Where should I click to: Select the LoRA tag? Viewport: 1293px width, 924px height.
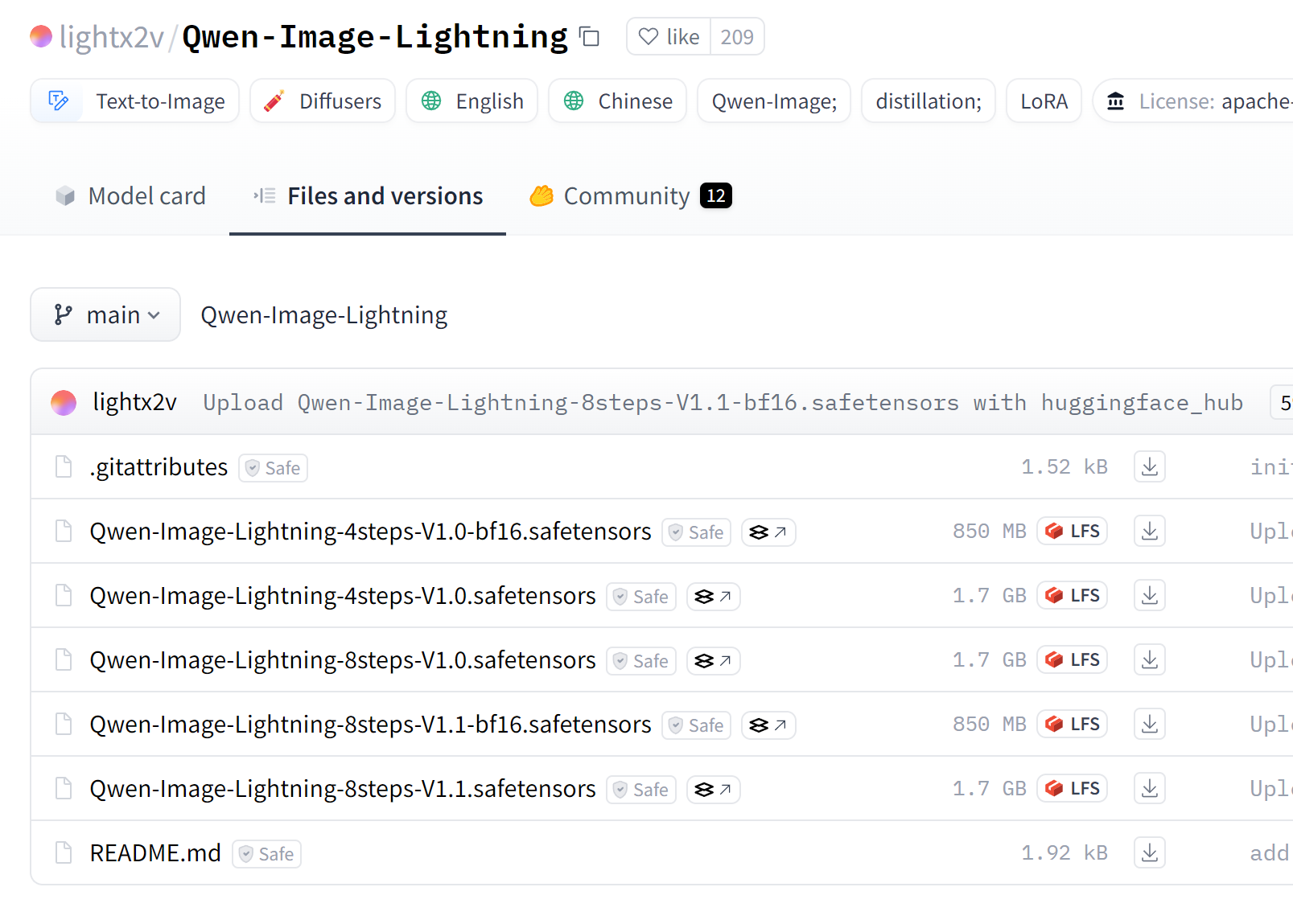pos(1044,101)
